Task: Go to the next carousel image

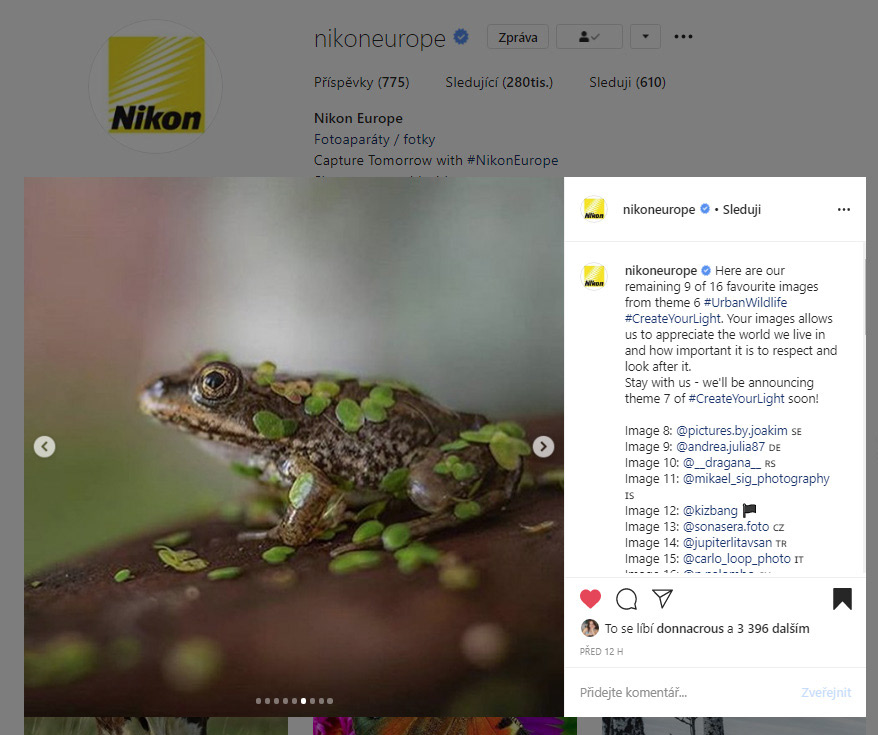Action: tap(543, 447)
